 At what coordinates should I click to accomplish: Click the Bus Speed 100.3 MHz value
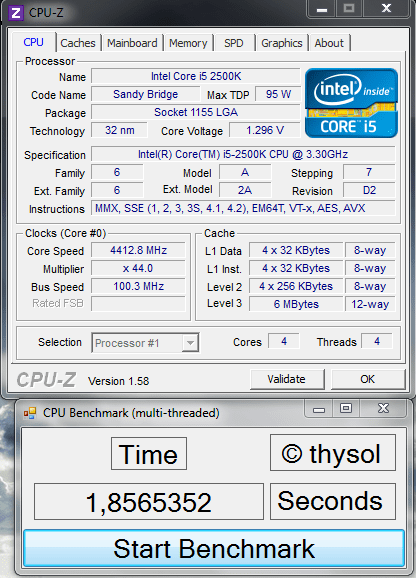click(x=138, y=286)
